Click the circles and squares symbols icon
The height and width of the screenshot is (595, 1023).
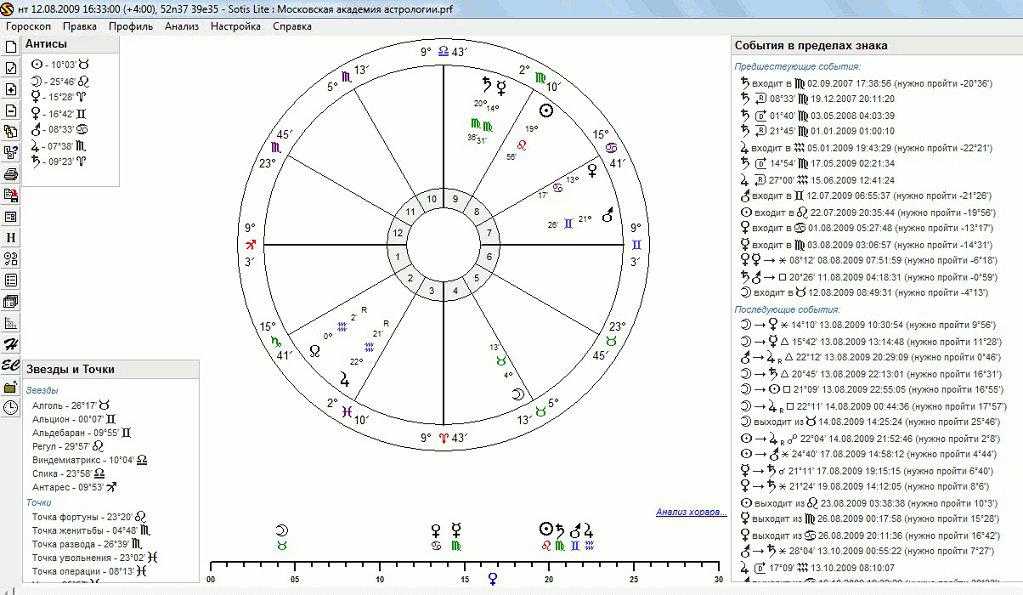10,259
